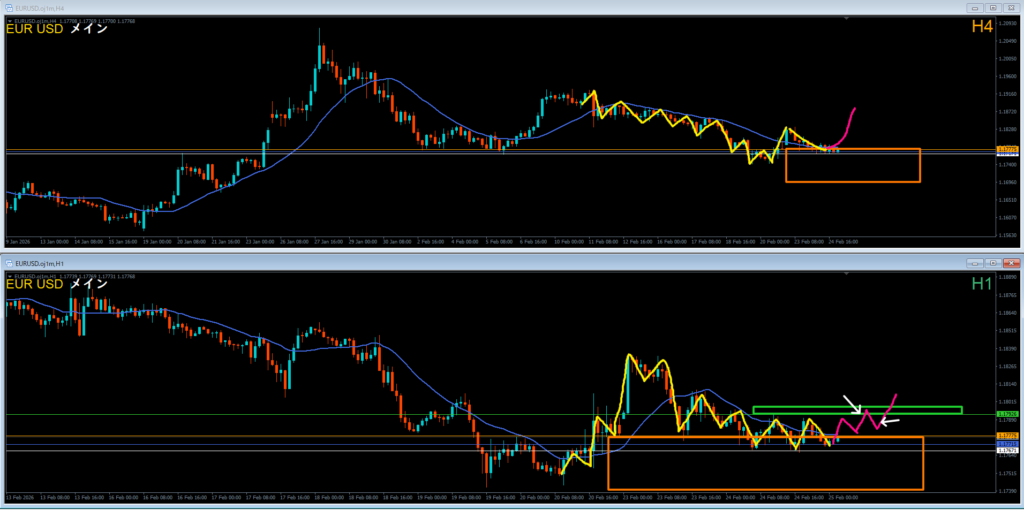Select the green 1.17926 price label
Screen dimensions: 1024x510
(x=1006, y=414)
